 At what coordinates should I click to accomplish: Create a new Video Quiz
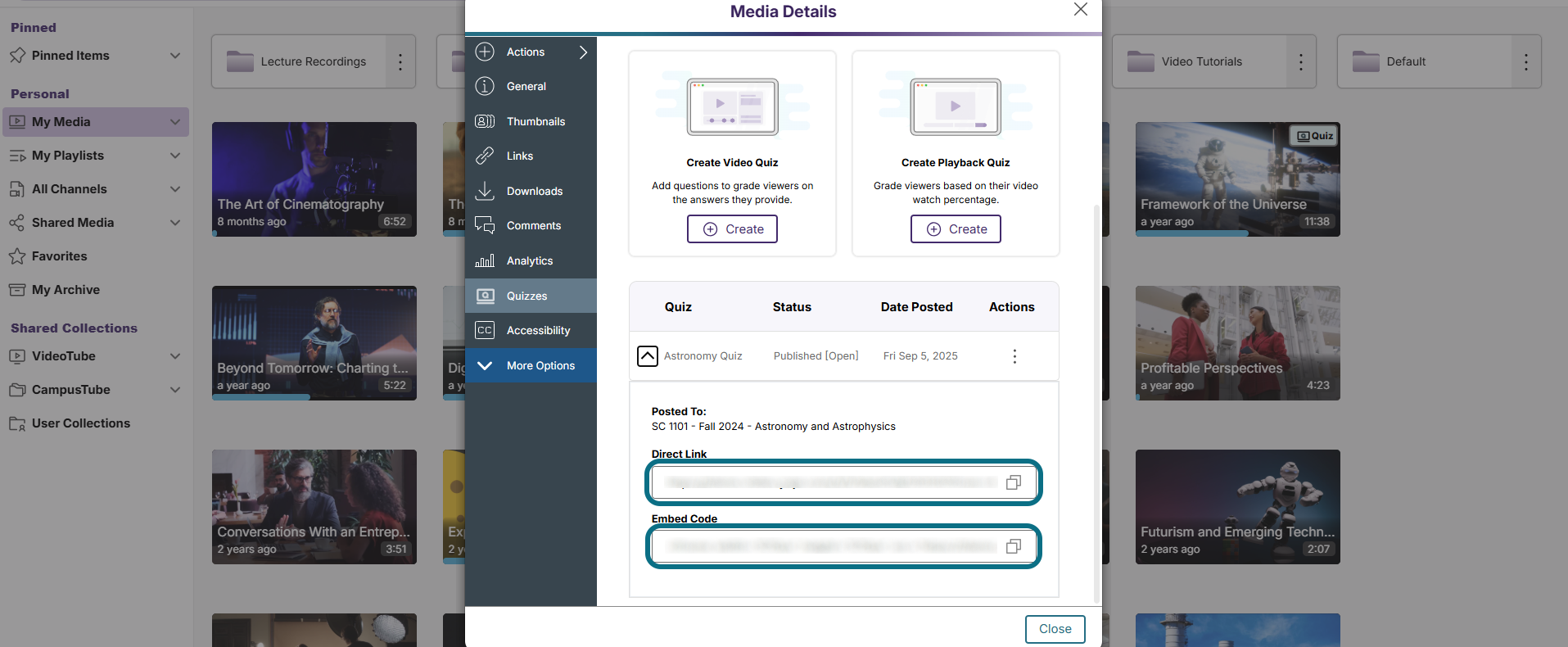coord(732,229)
